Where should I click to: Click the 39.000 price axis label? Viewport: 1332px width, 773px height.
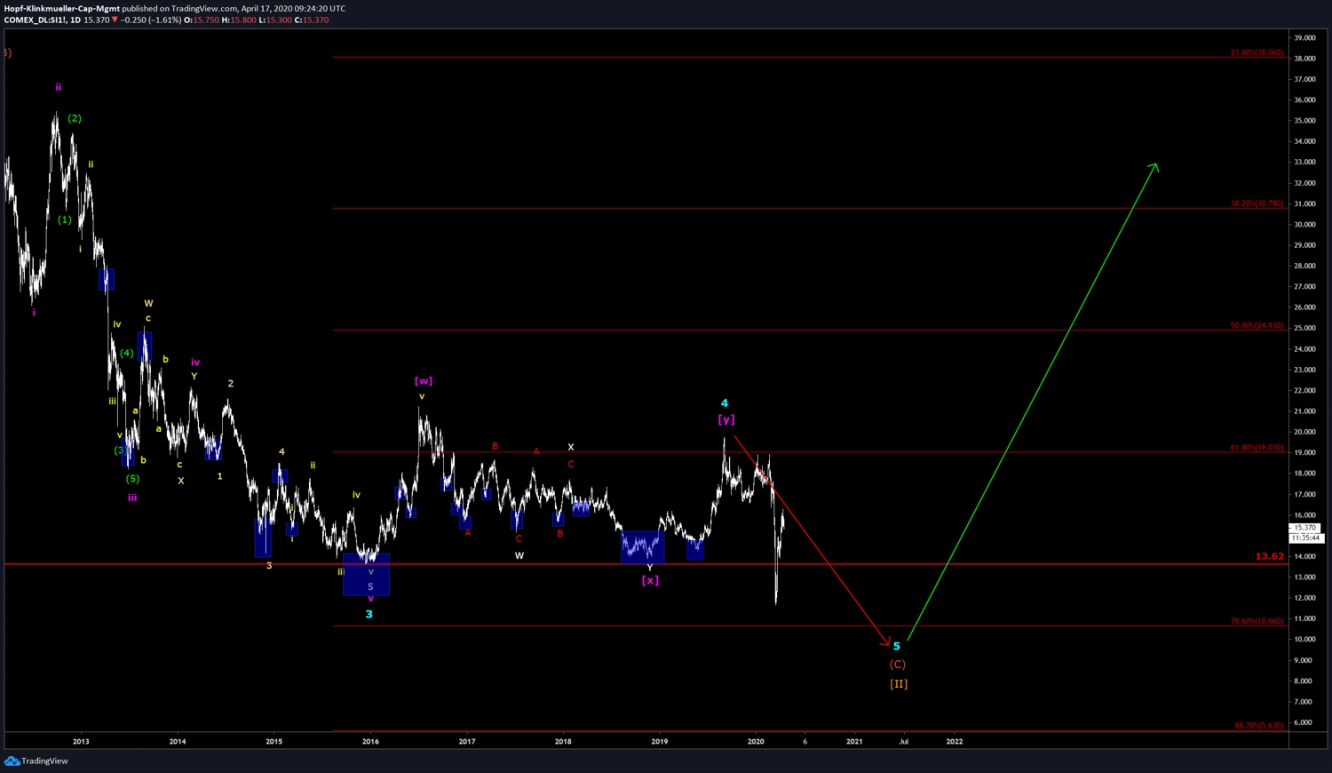click(1304, 38)
